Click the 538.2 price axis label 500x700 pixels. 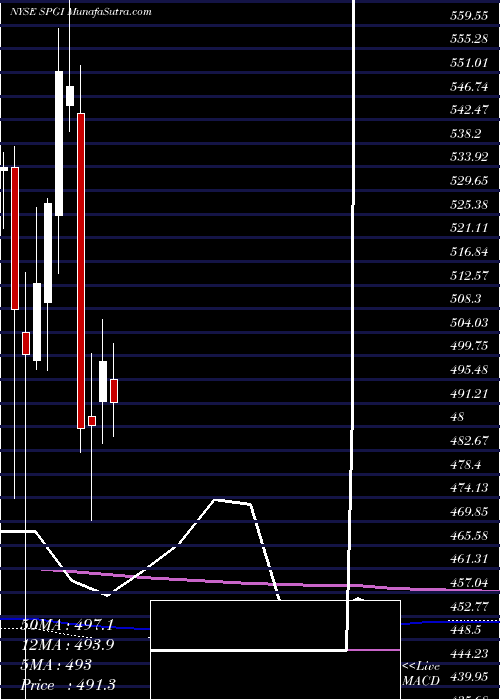click(465, 135)
